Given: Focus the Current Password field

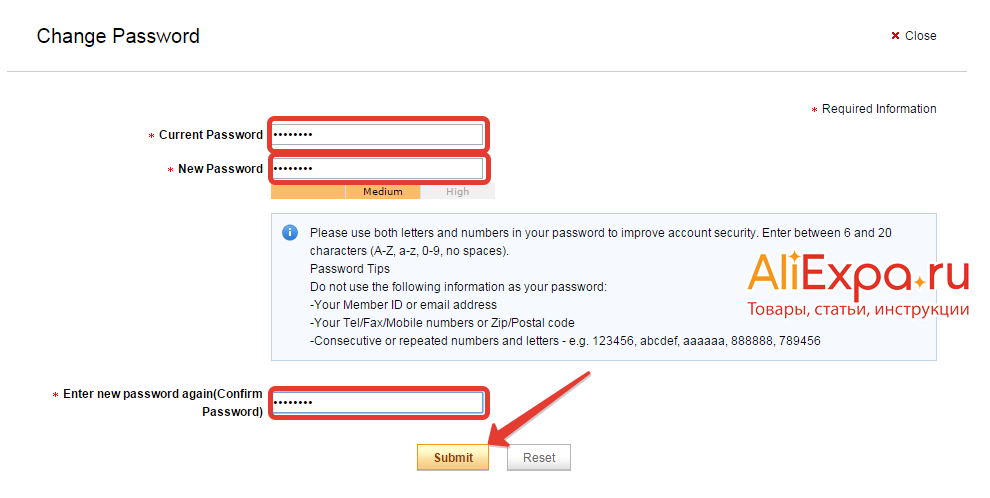Looking at the screenshot, I should click(377, 135).
